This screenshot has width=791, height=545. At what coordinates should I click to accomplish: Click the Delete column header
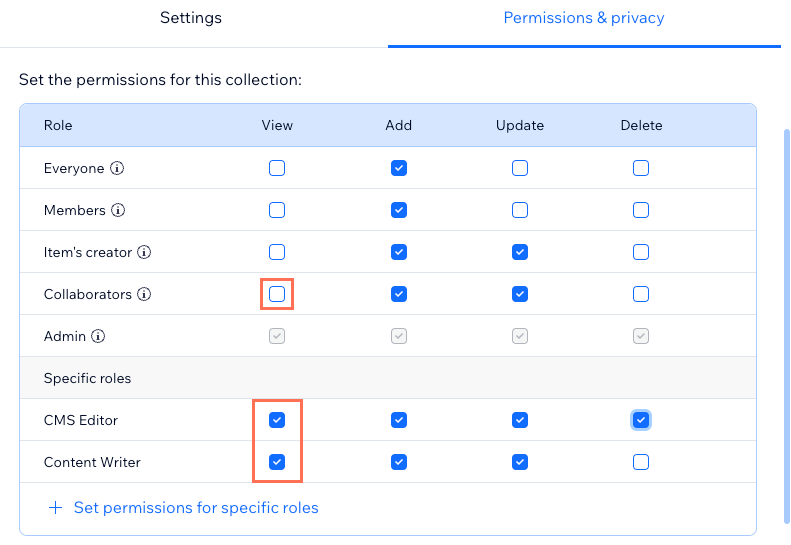(641, 125)
